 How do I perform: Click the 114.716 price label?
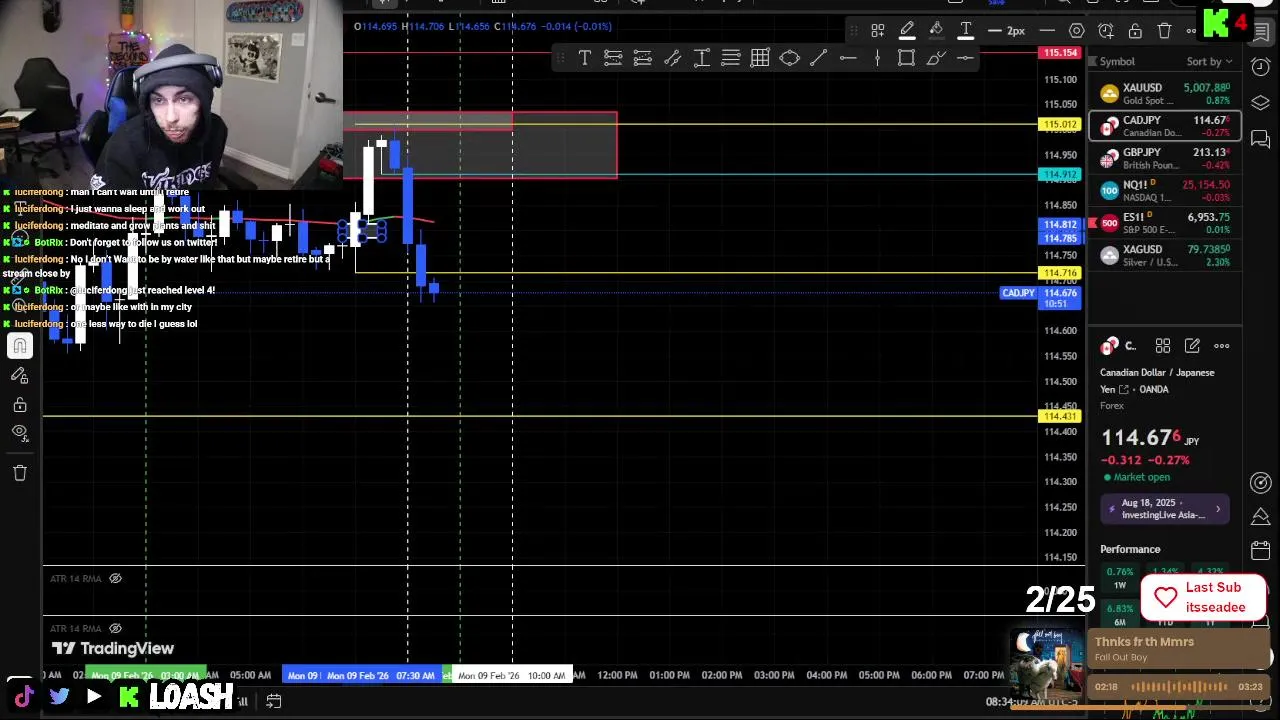pos(1060,273)
